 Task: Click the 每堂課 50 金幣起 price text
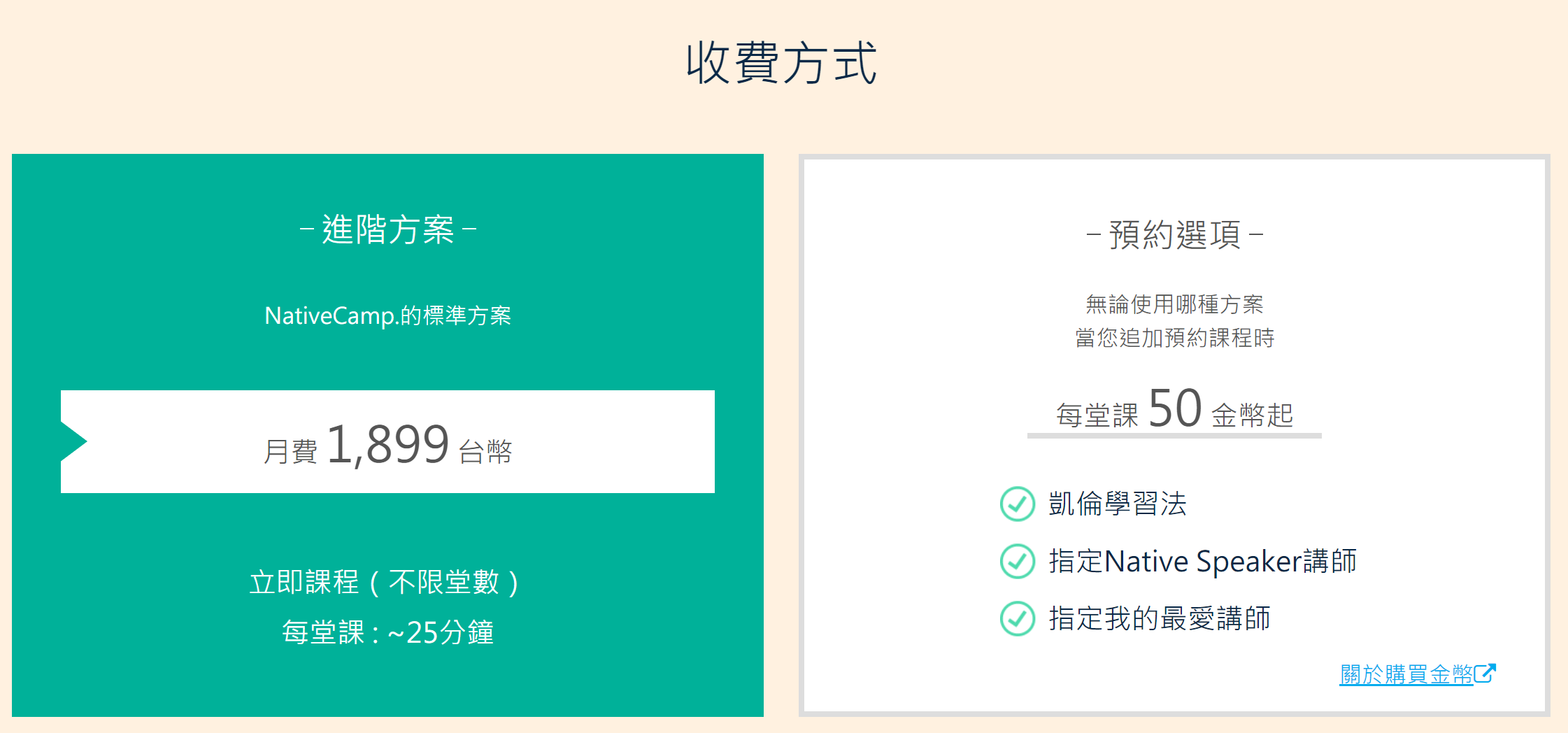1175,411
